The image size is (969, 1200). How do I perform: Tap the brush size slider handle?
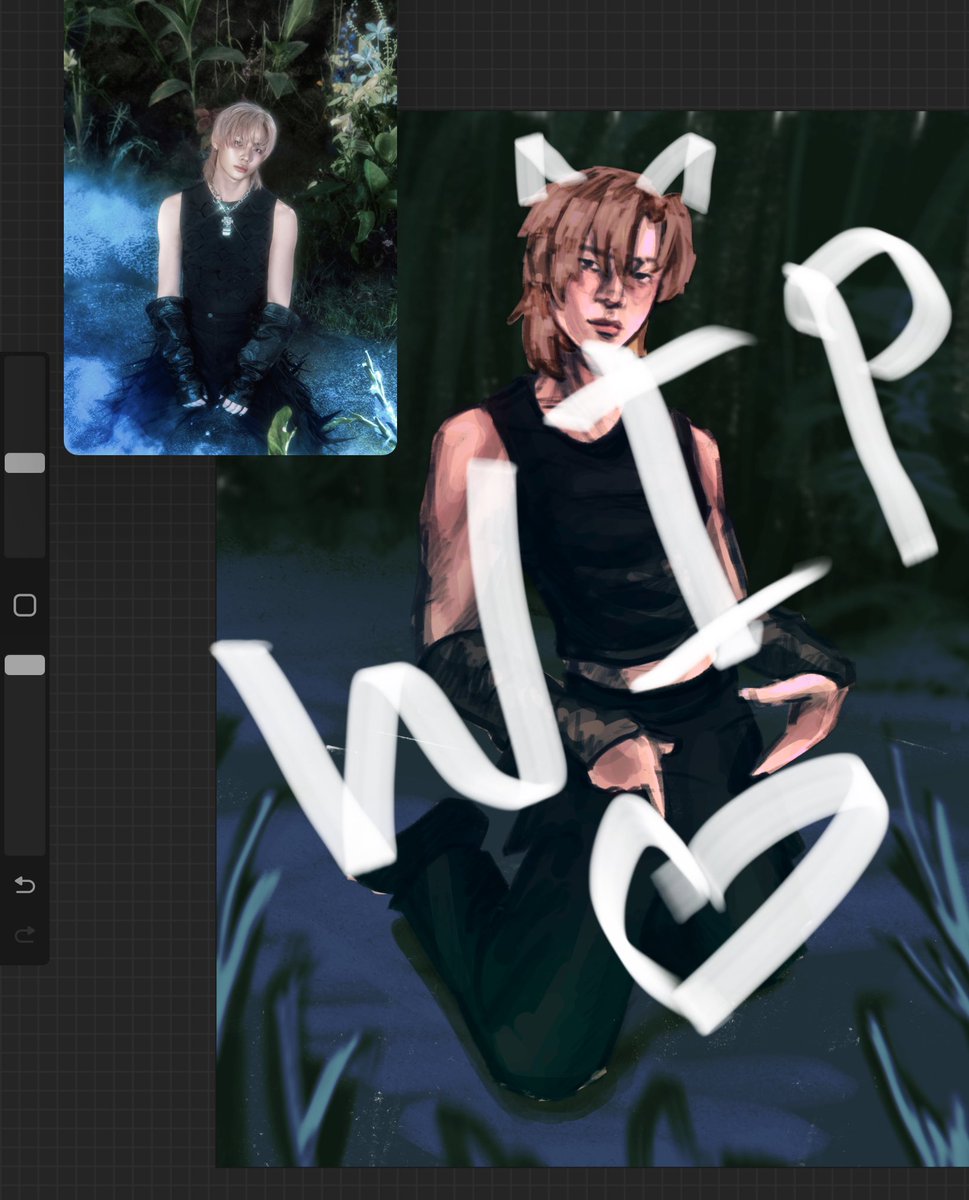pyautogui.click(x=26, y=461)
